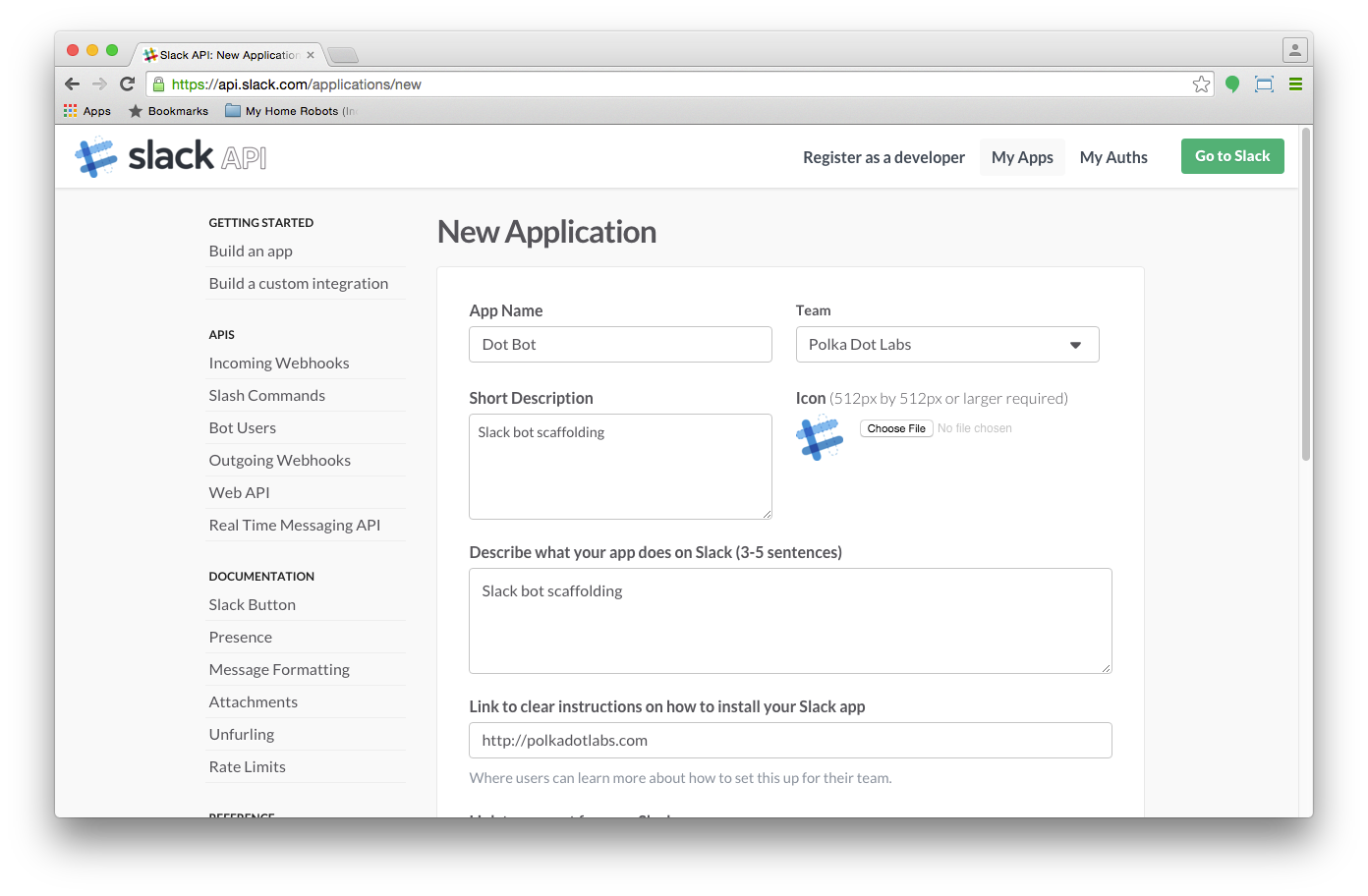Click the app icon preview image
Viewport: 1368px width, 896px height.
pyautogui.click(x=820, y=438)
